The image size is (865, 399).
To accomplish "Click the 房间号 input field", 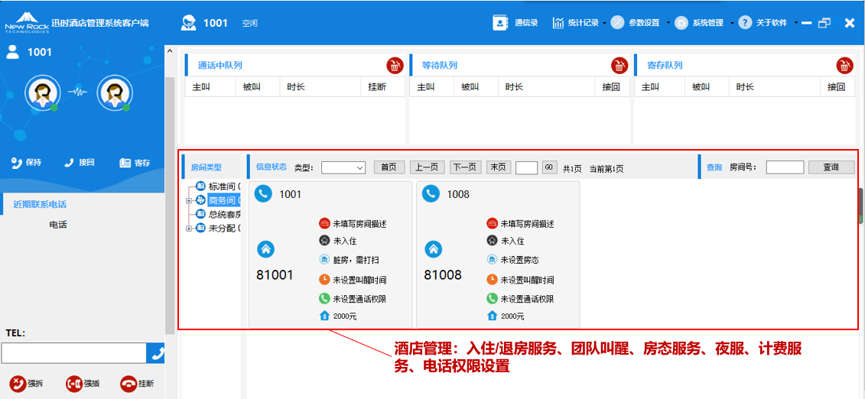I will tap(784, 167).
